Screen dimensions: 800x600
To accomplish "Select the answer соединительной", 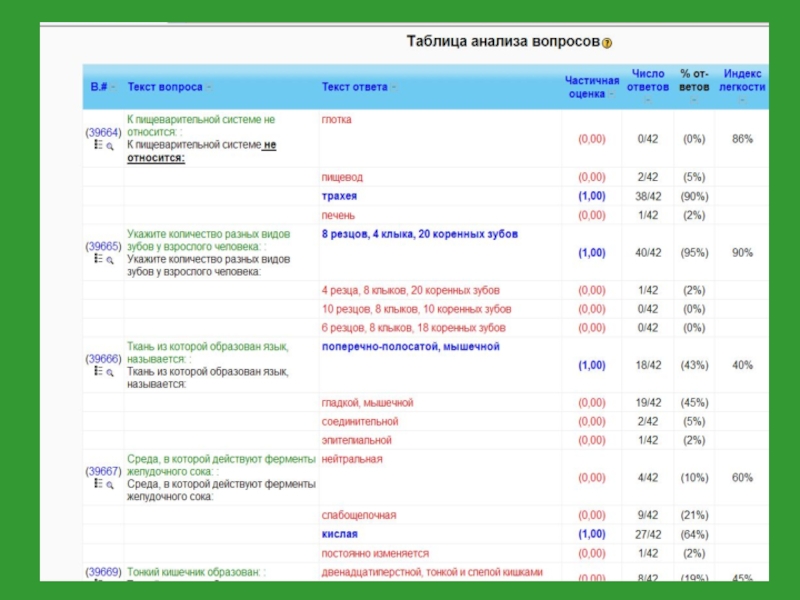I will tap(360, 421).
